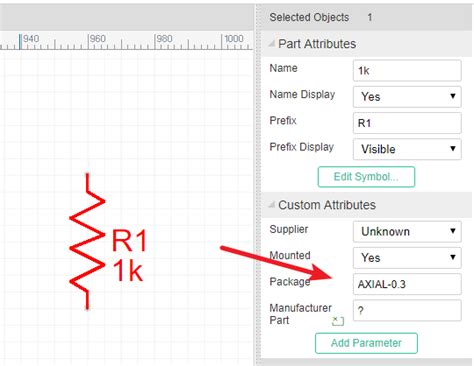
Task: Select the red resistor symbol on canvas
Action: pos(87,241)
